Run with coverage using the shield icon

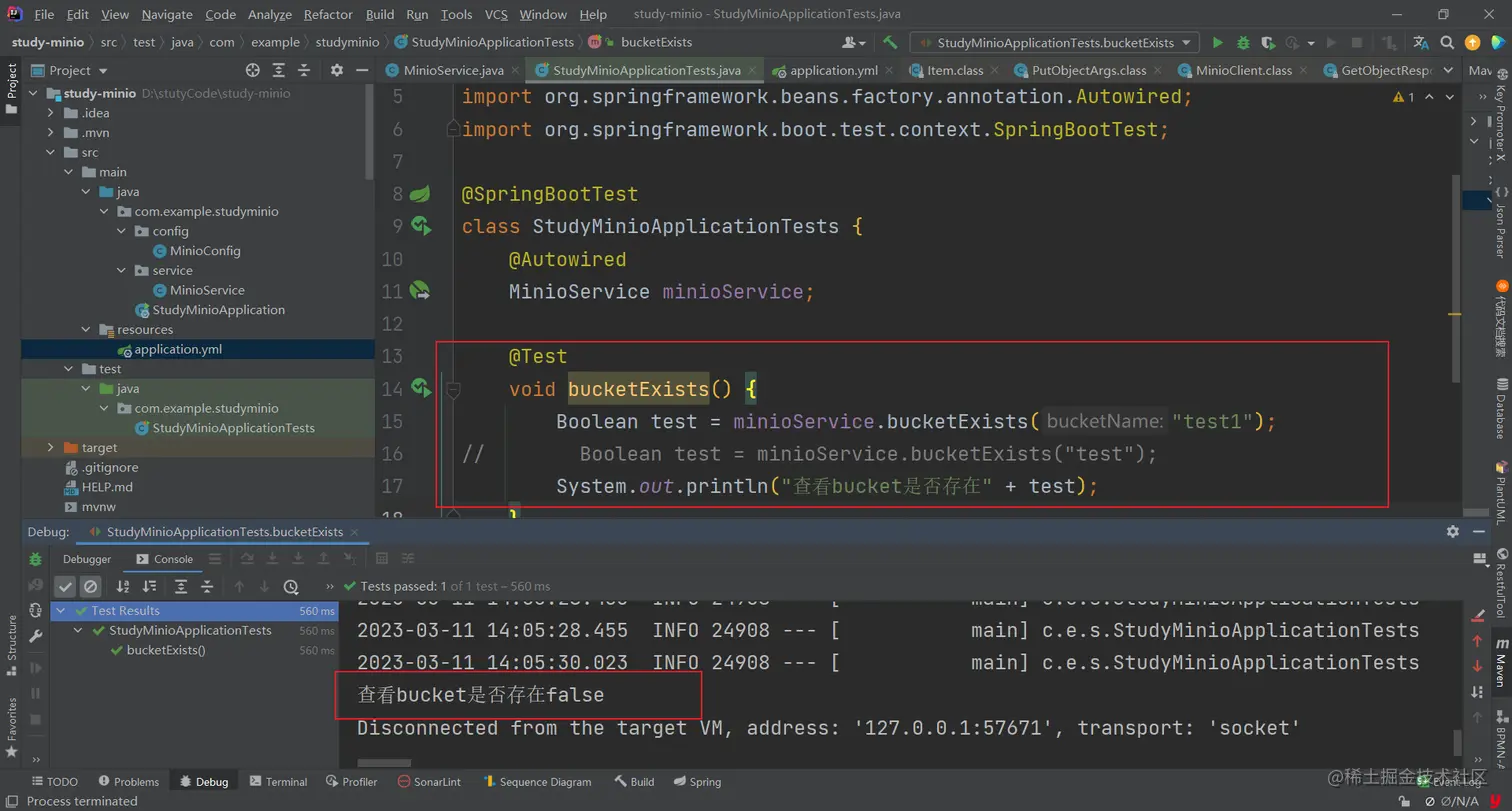point(1268,43)
